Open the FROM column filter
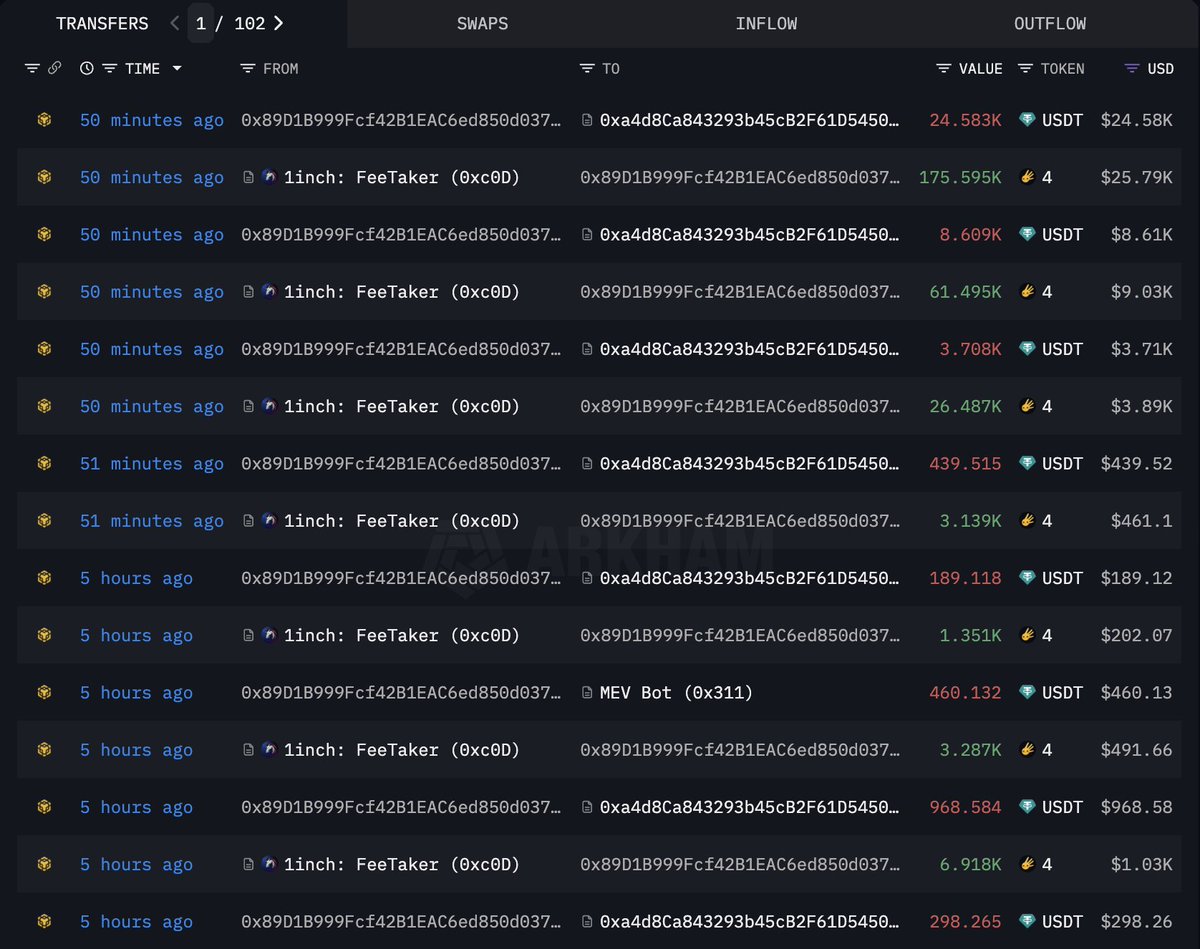The width and height of the screenshot is (1200, 949). point(248,69)
